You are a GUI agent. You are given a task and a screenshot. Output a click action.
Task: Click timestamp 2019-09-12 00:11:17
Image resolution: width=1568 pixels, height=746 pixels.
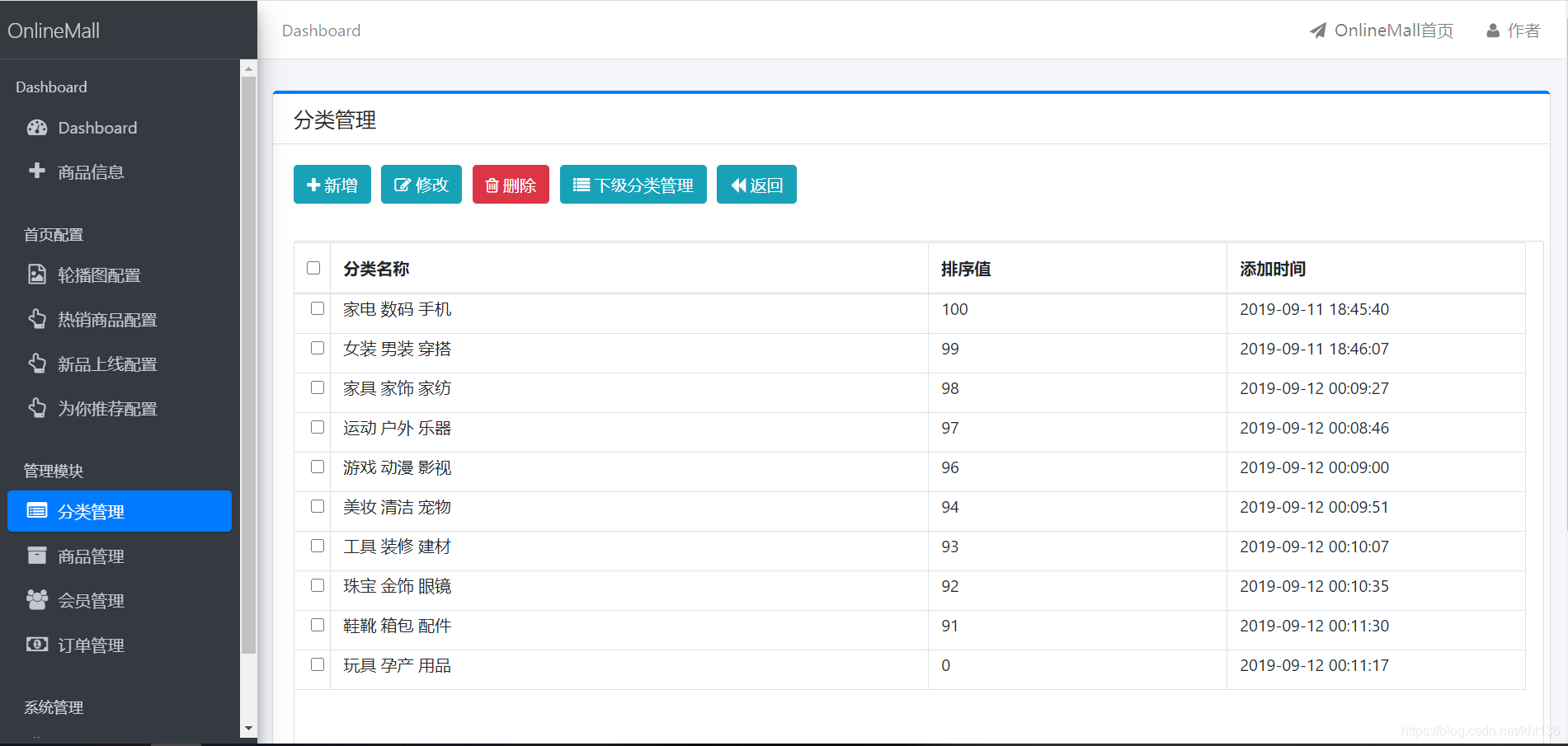pyautogui.click(x=1315, y=665)
